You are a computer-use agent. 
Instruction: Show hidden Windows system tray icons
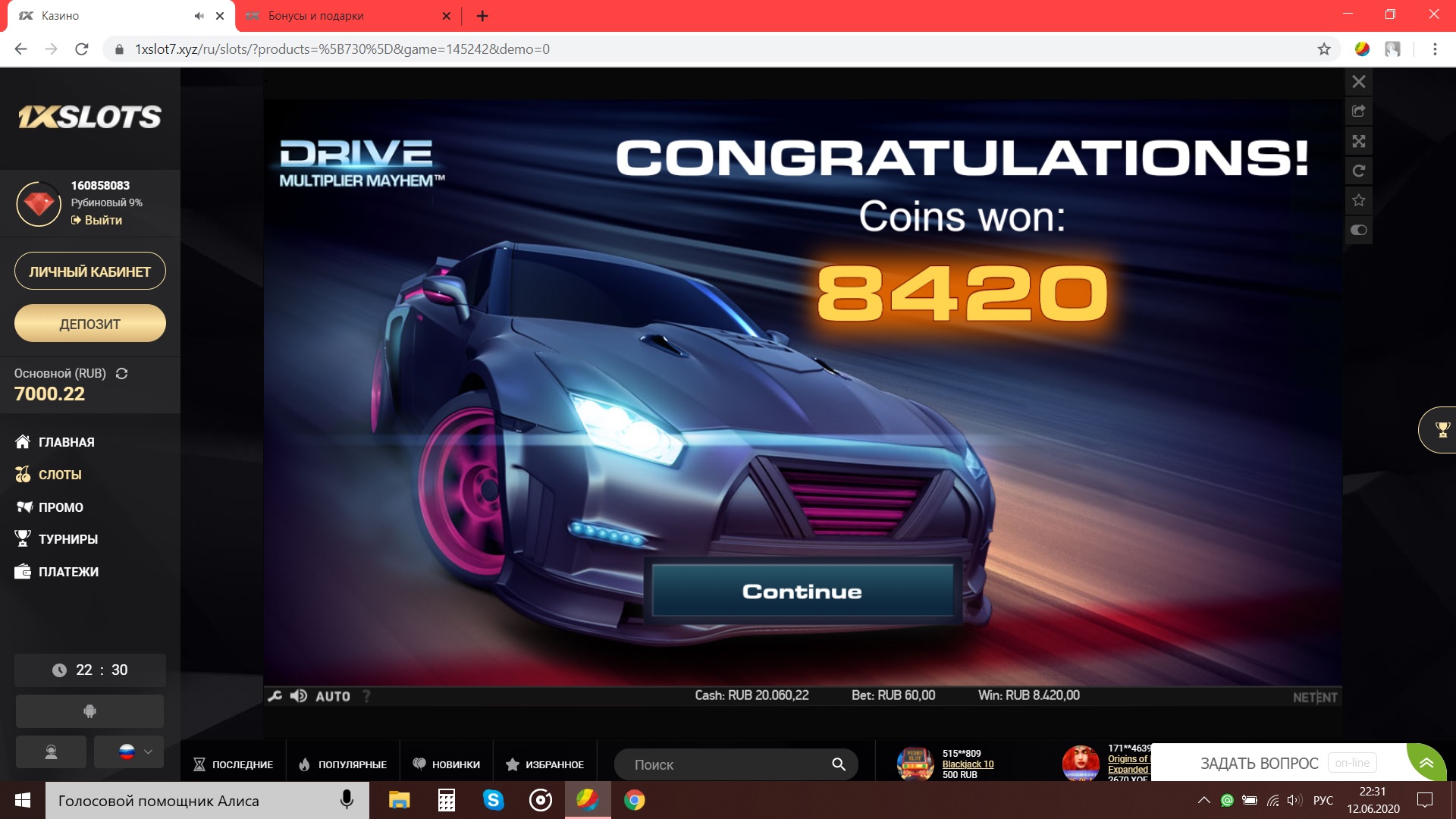1203,800
